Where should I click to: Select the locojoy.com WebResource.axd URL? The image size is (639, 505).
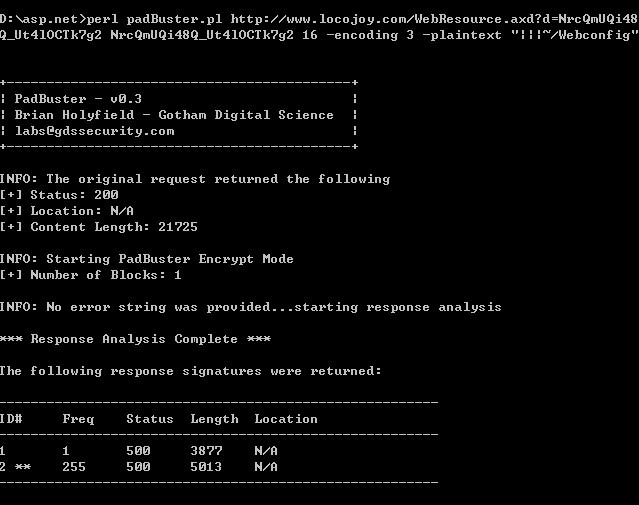(x=434, y=19)
